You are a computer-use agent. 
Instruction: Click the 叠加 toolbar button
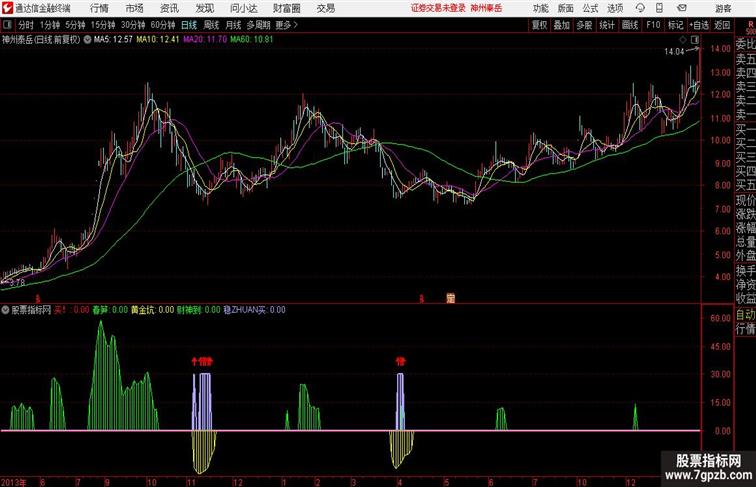click(x=562, y=25)
